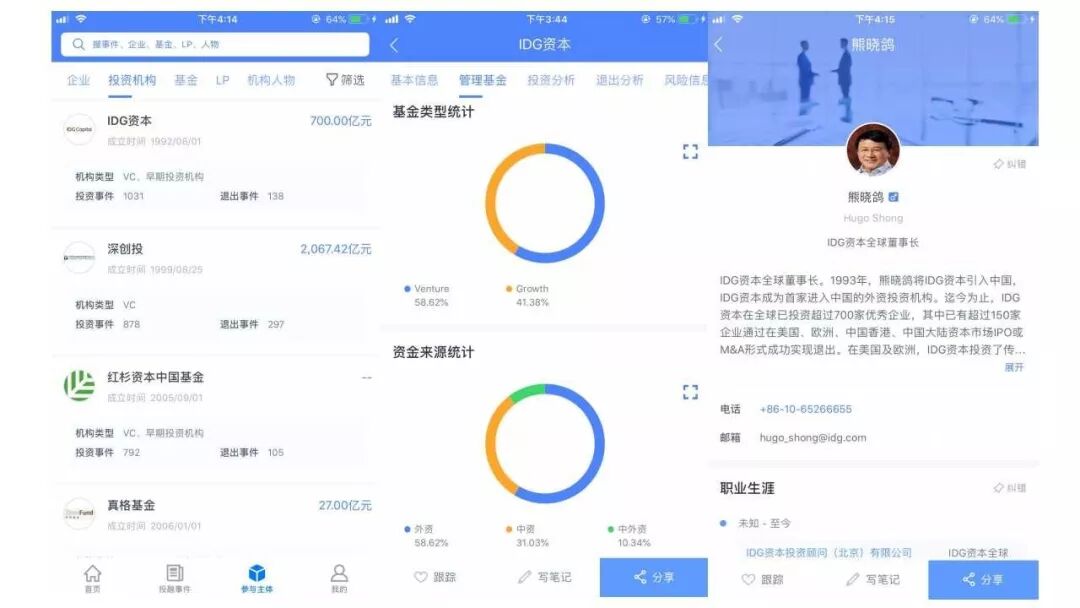Open the LP tab
Image resolution: width=1080 pixels, height=608 pixels.
(x=222, y=80)
